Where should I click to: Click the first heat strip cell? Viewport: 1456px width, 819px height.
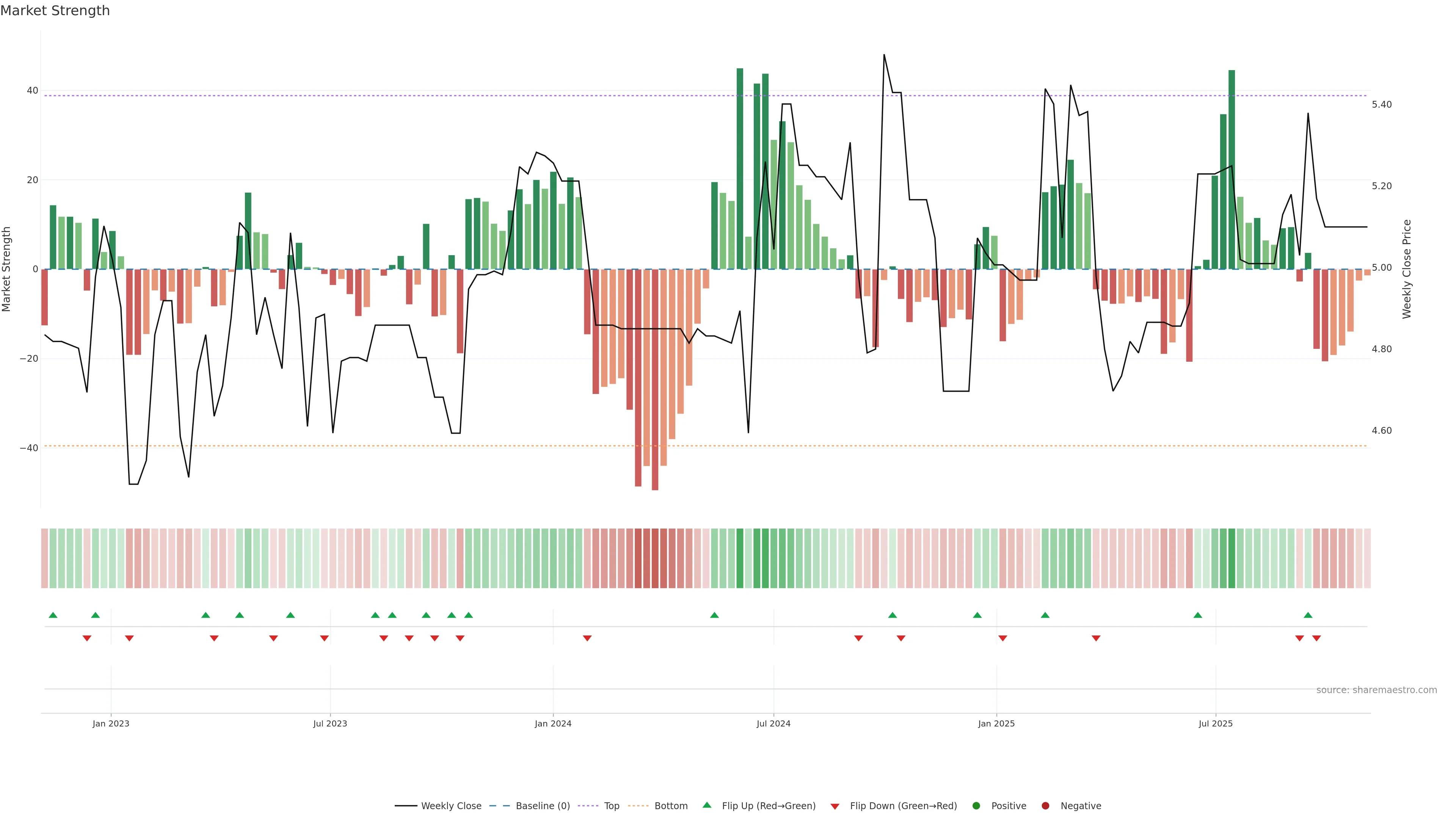[x=45, y=559]
